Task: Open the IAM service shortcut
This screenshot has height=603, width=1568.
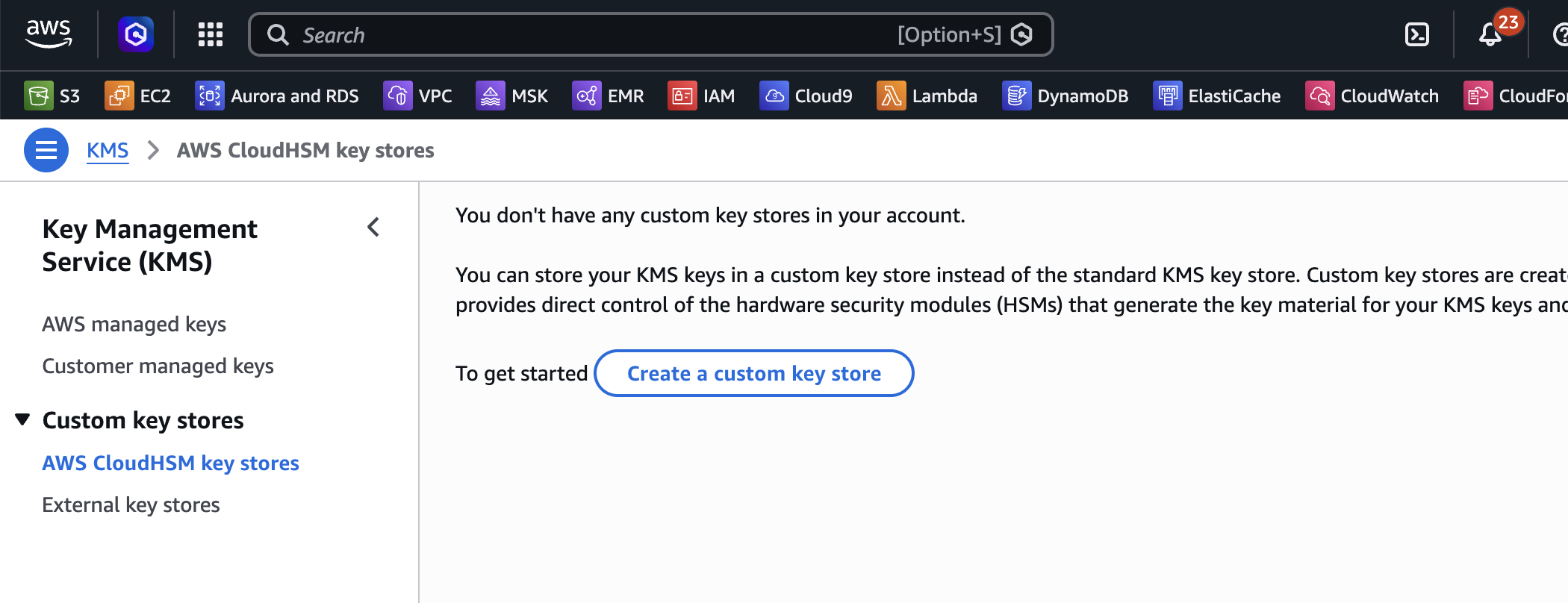Action: tap(702, 96)
